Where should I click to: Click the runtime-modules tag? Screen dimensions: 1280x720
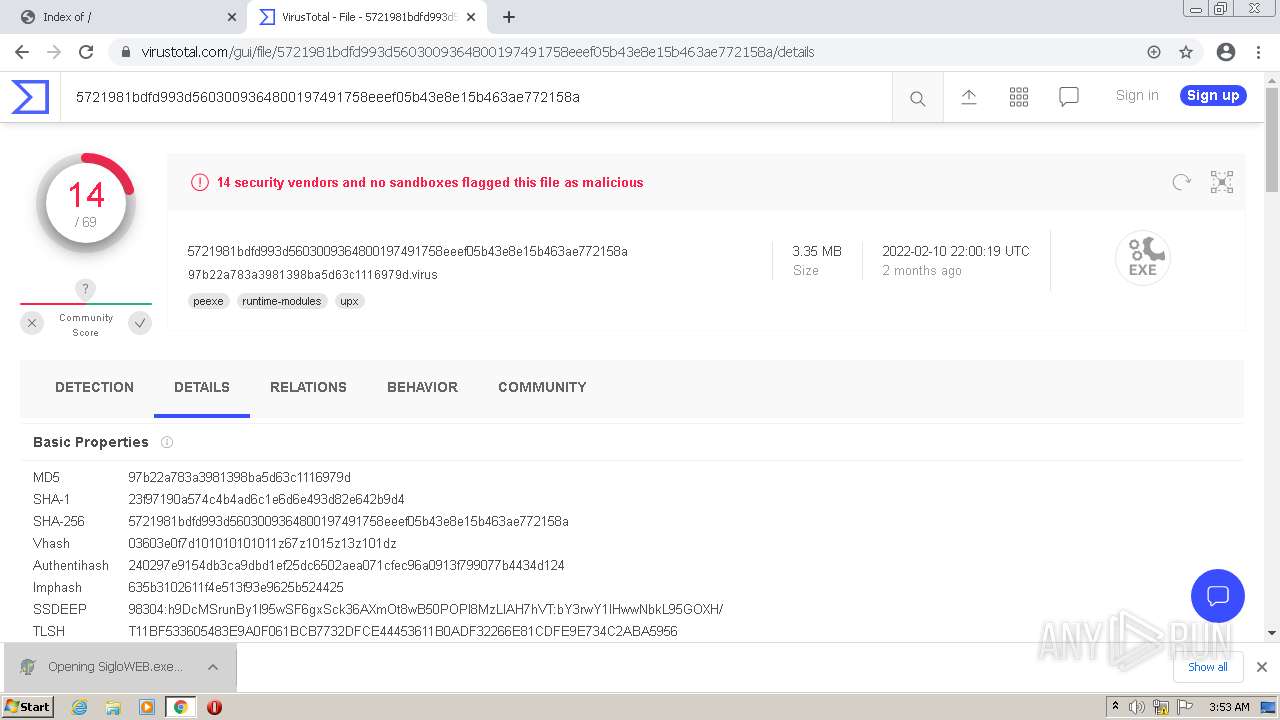click(282, 301)
